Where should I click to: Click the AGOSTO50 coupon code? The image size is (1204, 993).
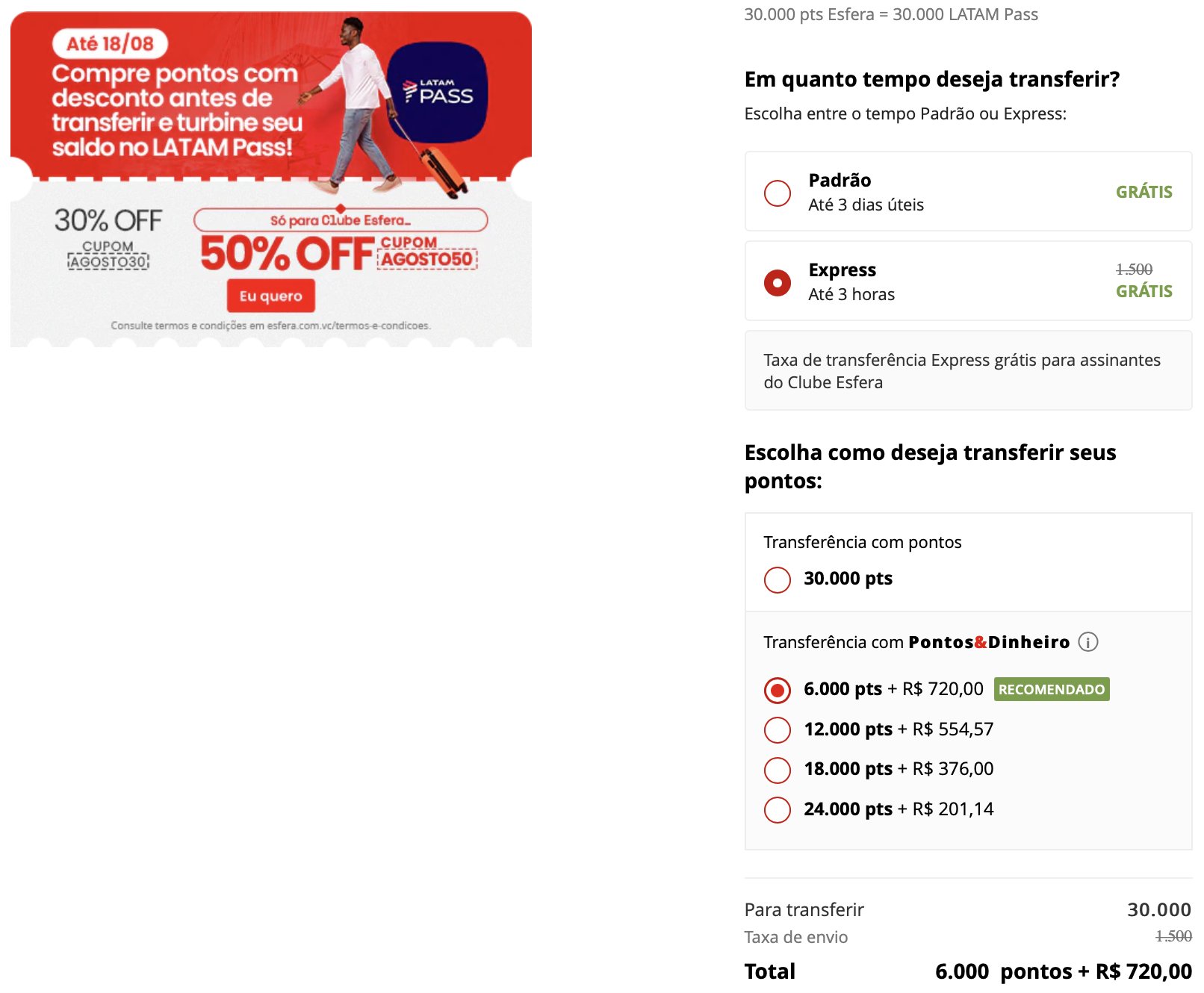coord(427,259)
